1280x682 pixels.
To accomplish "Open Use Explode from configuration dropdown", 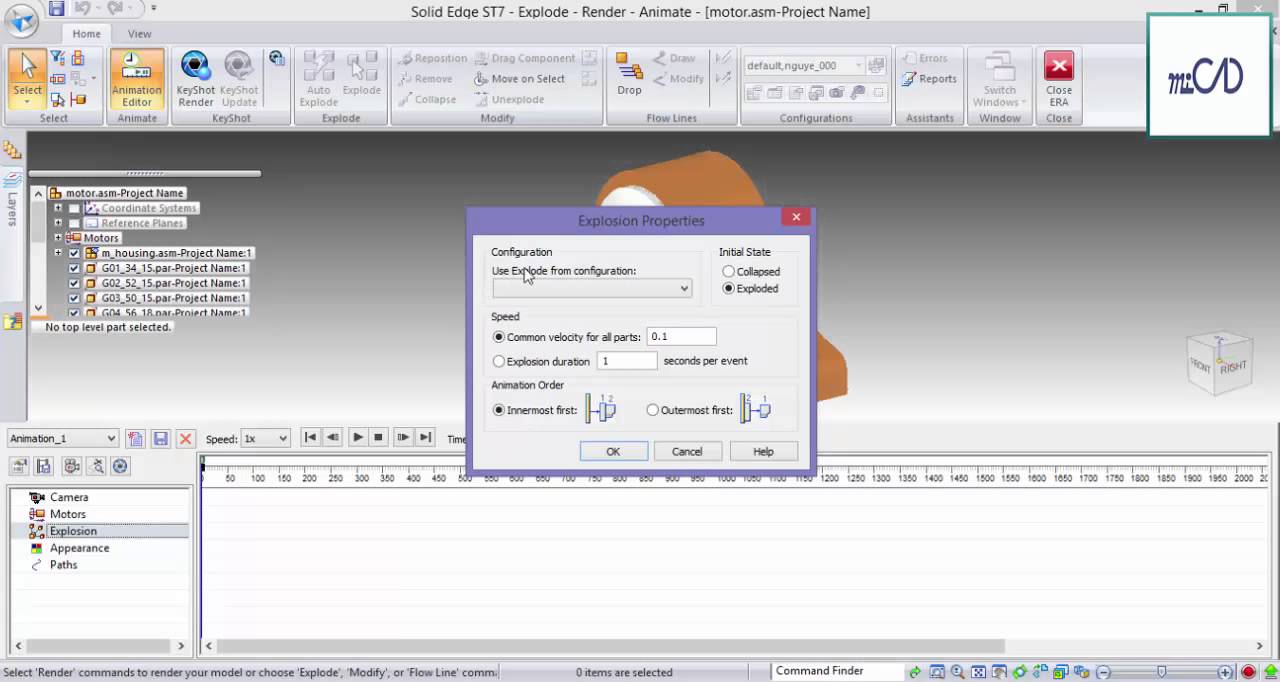I will pos(591,288).
